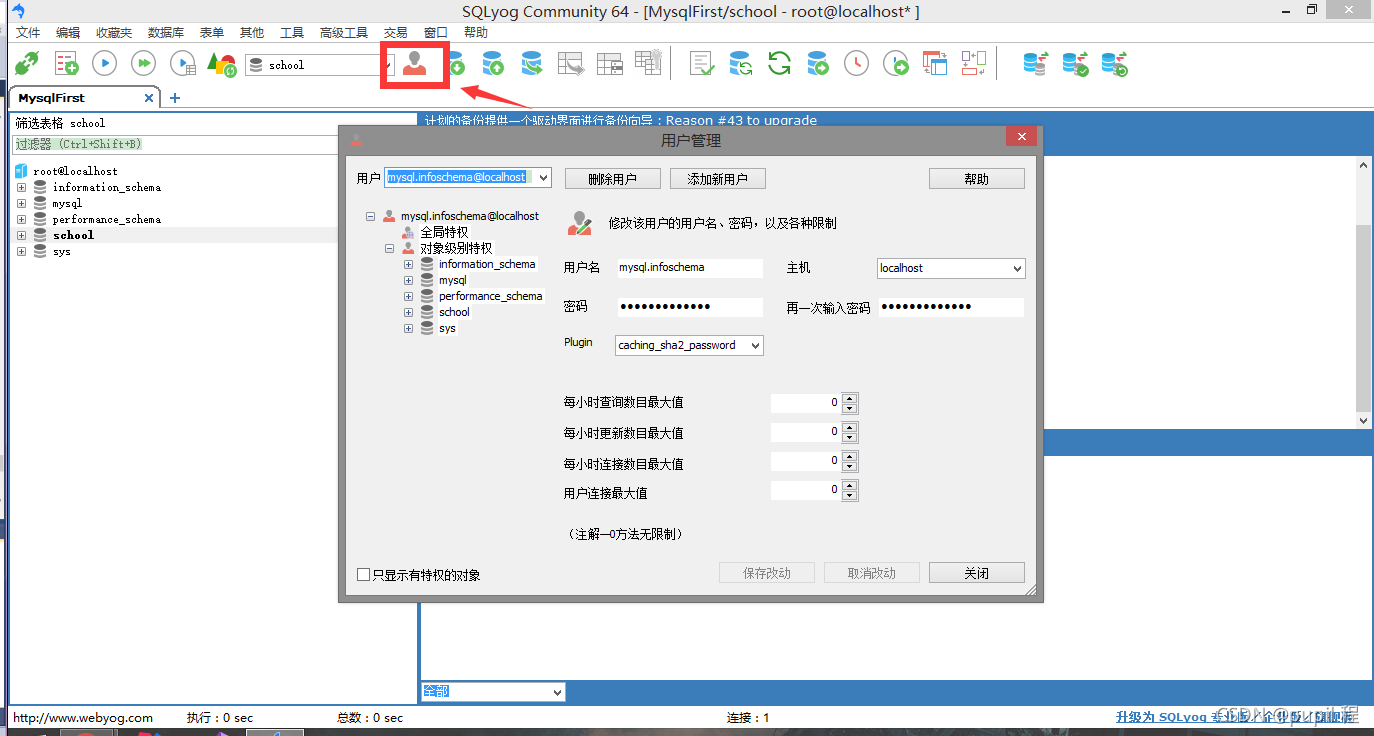This screenshot has height=736, width=1374.
Task: Open the 窗口 menu
Action: tap(436, 33)
